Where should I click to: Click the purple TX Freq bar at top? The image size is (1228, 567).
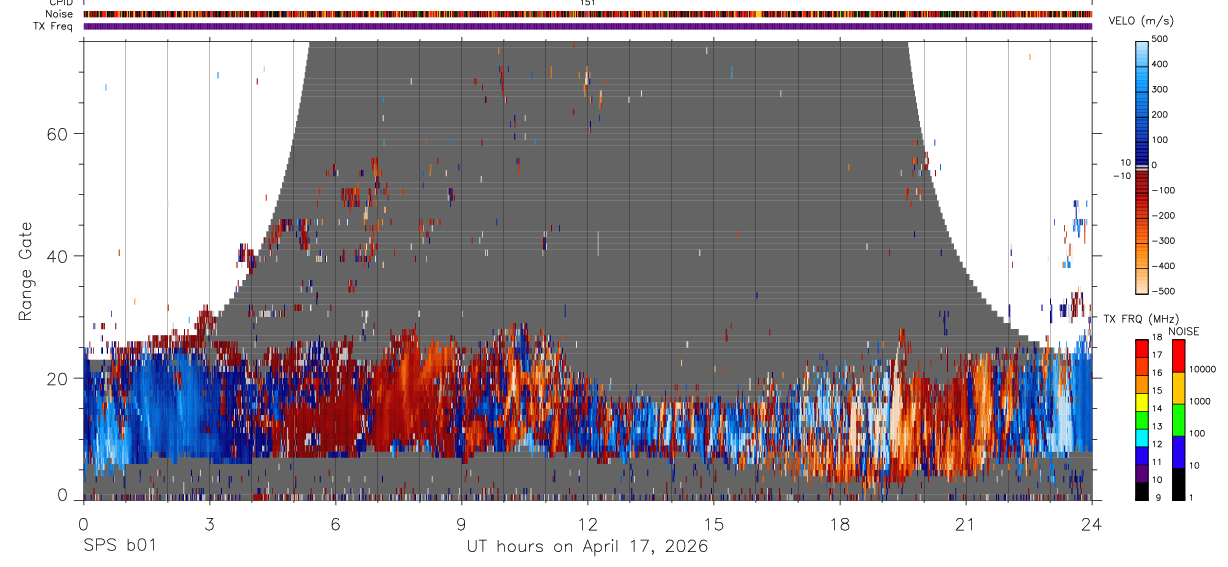tap(587, 26)
